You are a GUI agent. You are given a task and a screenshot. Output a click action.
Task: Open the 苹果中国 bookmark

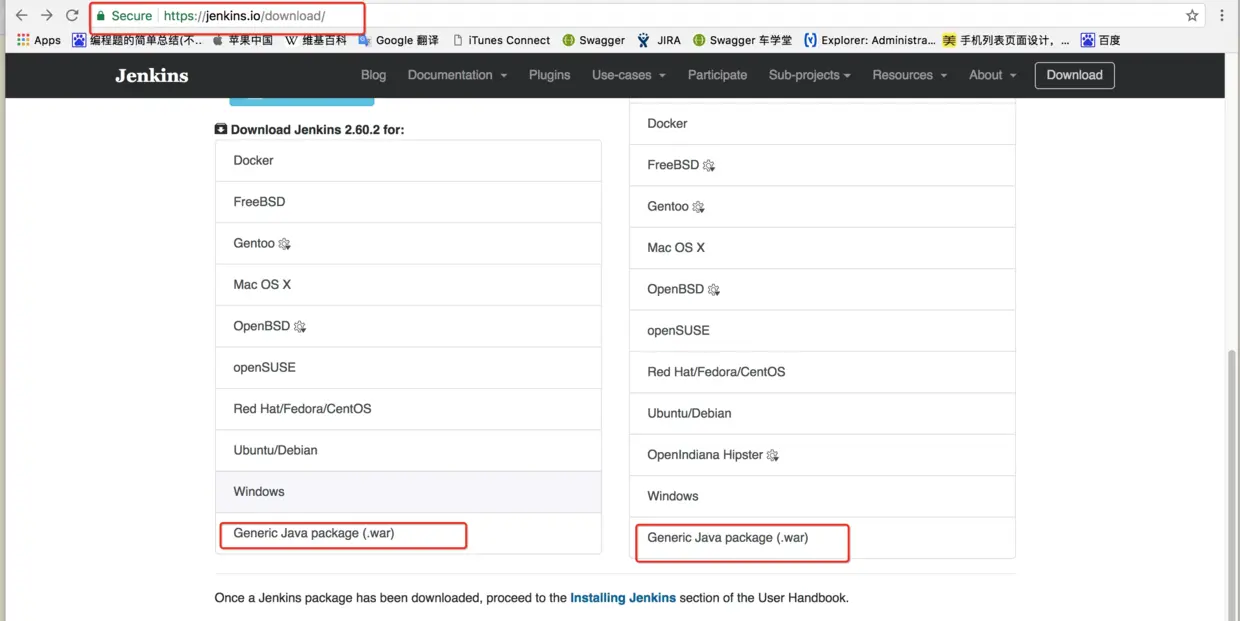click(241, 40)
